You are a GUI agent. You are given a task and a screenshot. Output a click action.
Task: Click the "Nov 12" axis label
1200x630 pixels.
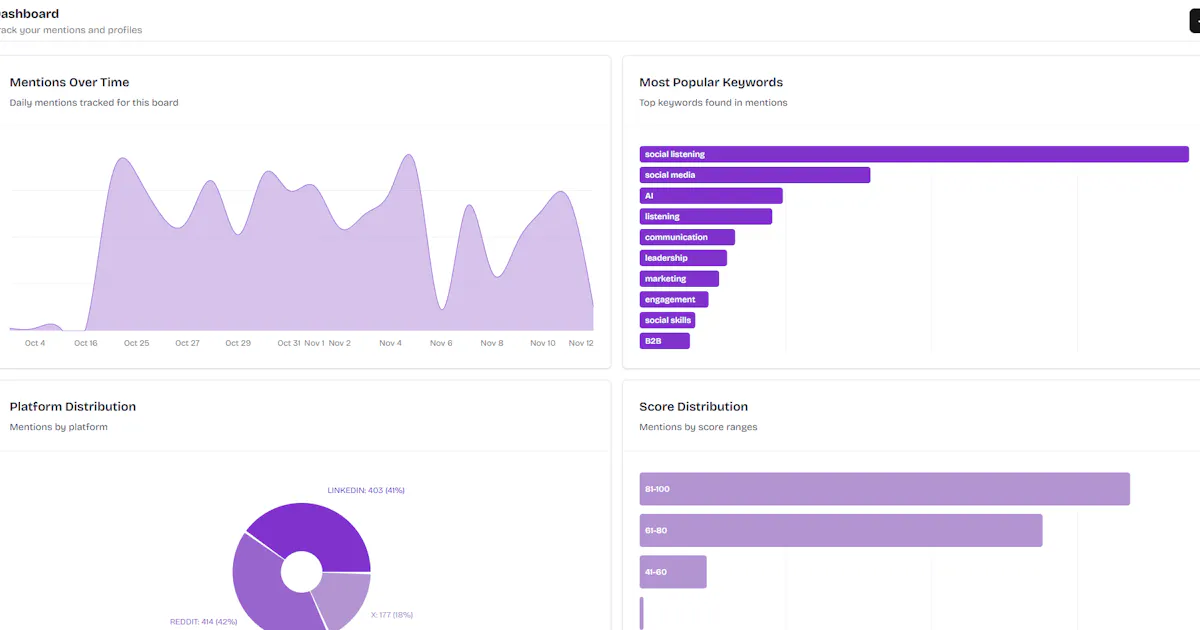581,343
